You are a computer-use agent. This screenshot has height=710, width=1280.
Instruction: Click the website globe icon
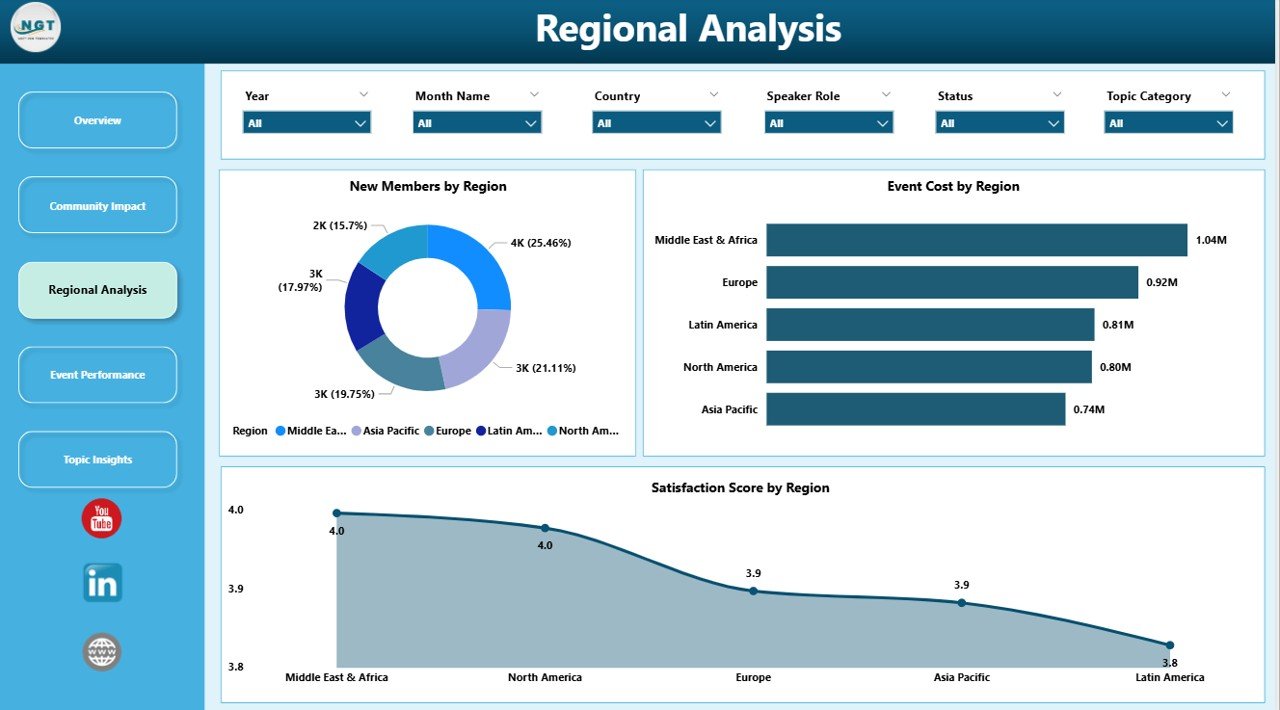pos(100,651)
